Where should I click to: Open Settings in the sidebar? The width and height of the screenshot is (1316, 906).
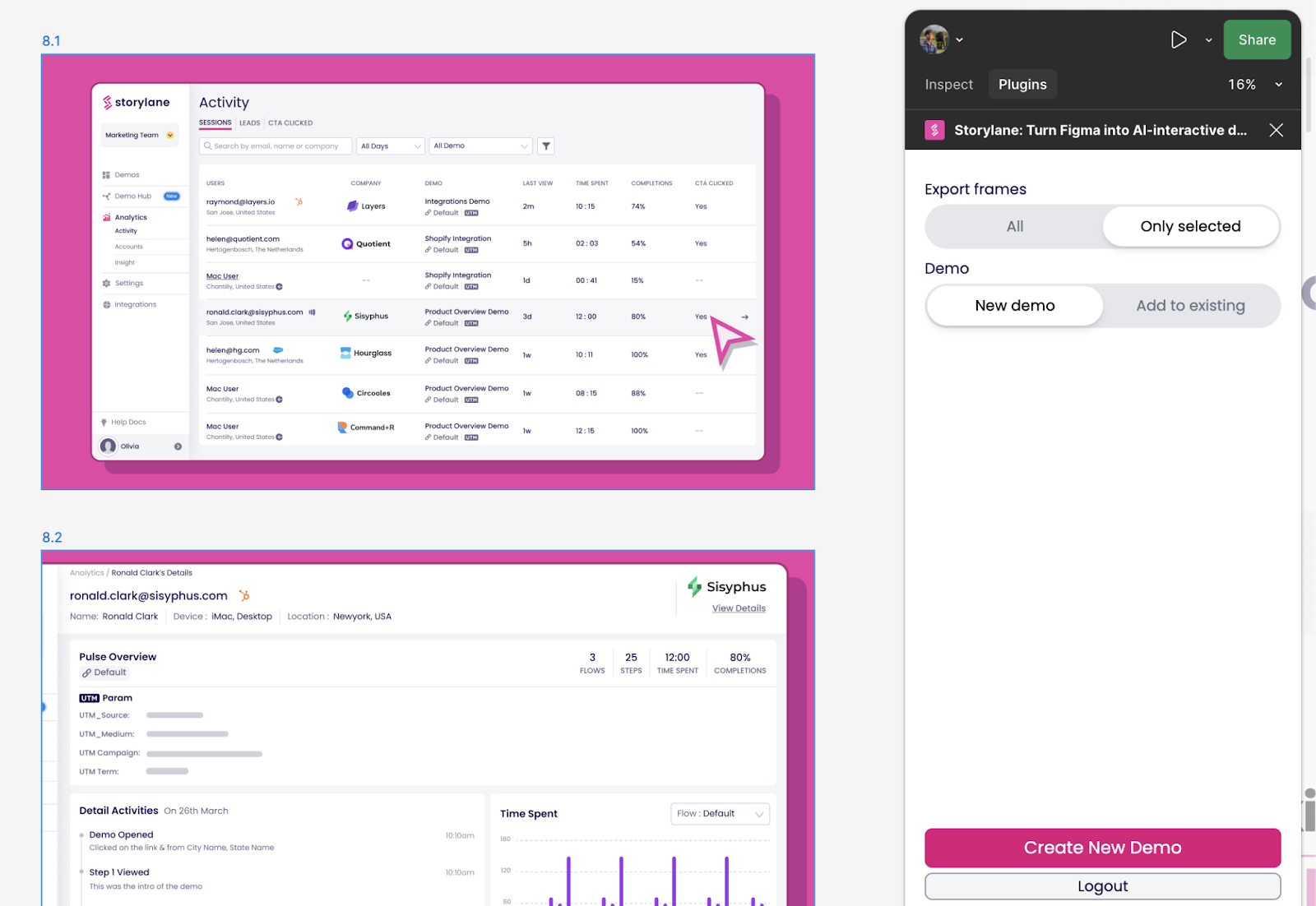[x=123, y=284]
